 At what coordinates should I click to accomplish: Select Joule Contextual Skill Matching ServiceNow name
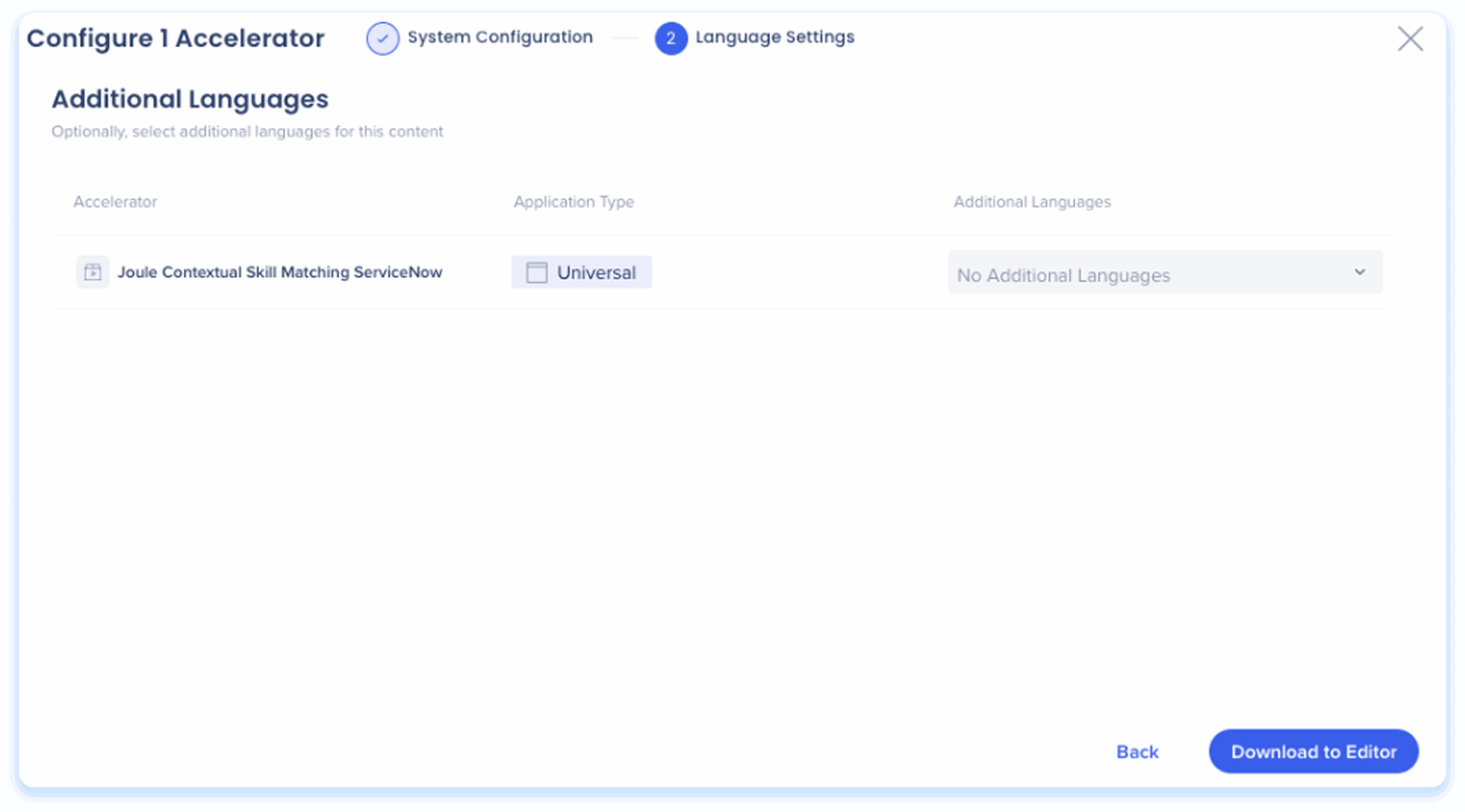pos(280,272)
